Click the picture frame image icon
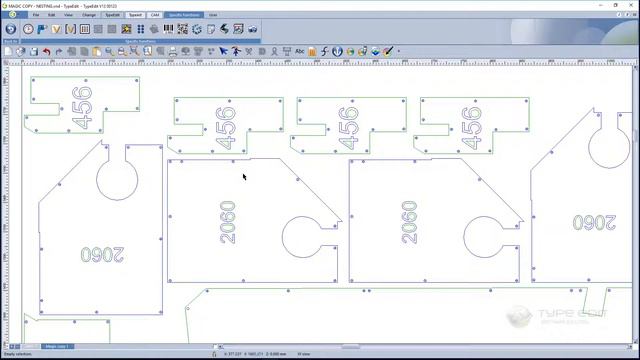 click(x=238, y=29)
